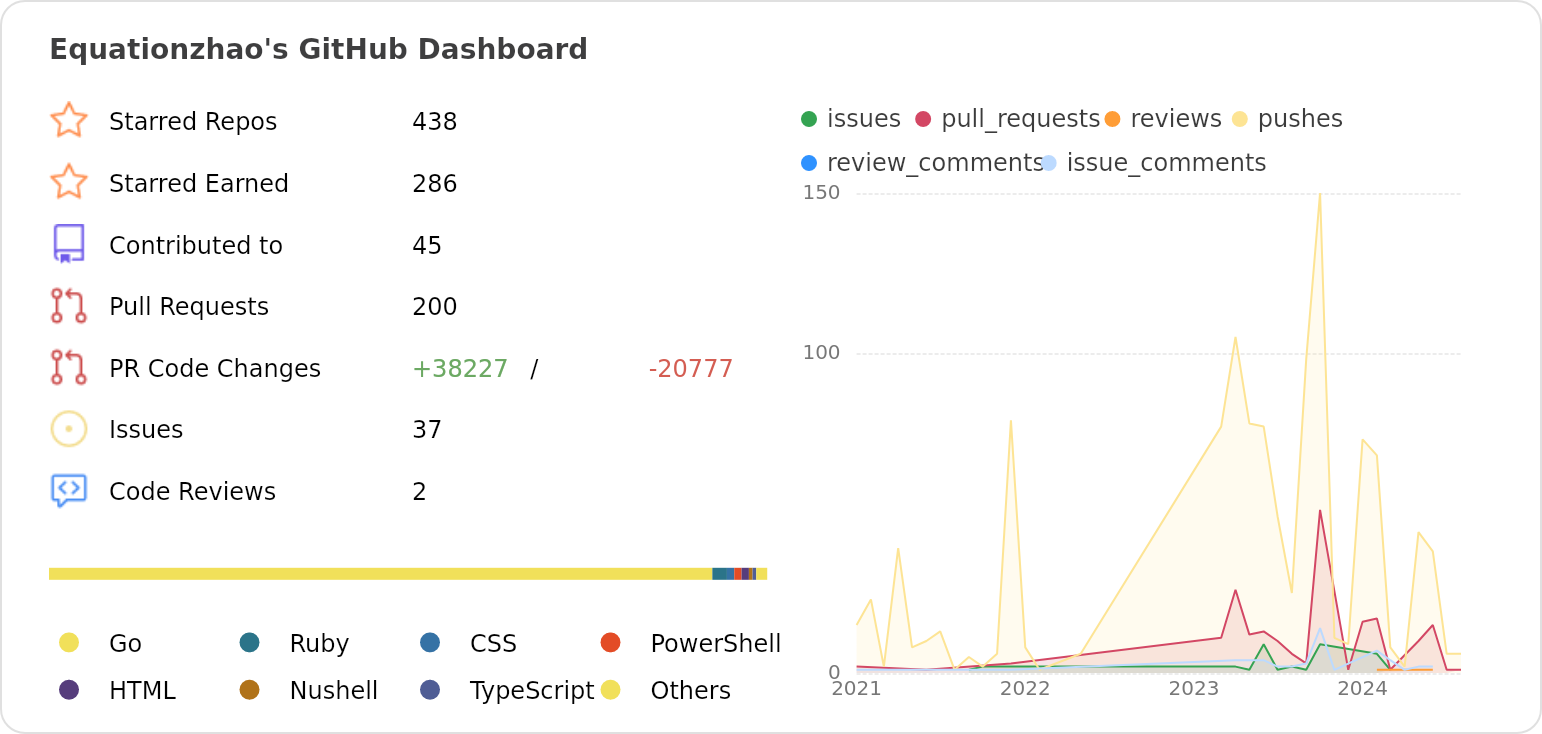The height and width of the screenshot is (734, 1542).
Task: Click the Go language color dot
Action: tap(69, 642)
